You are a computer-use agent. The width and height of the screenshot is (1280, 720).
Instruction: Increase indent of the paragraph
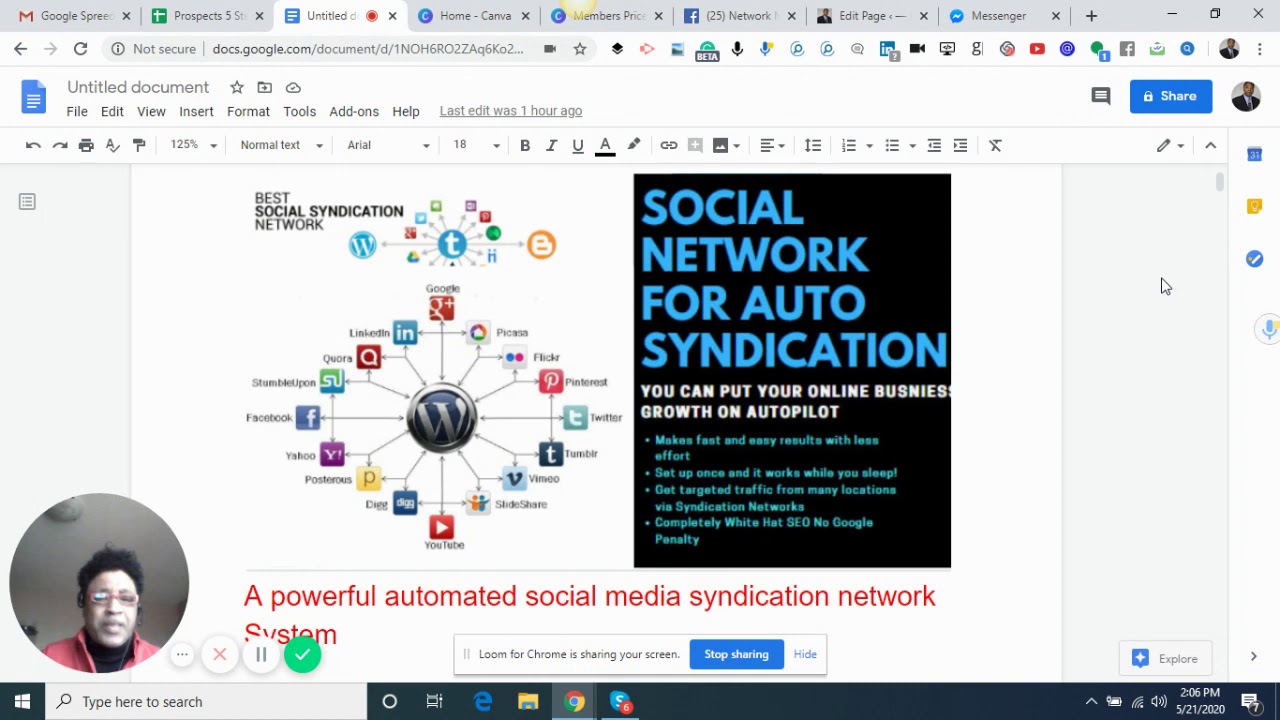click(x=960, y=145)
